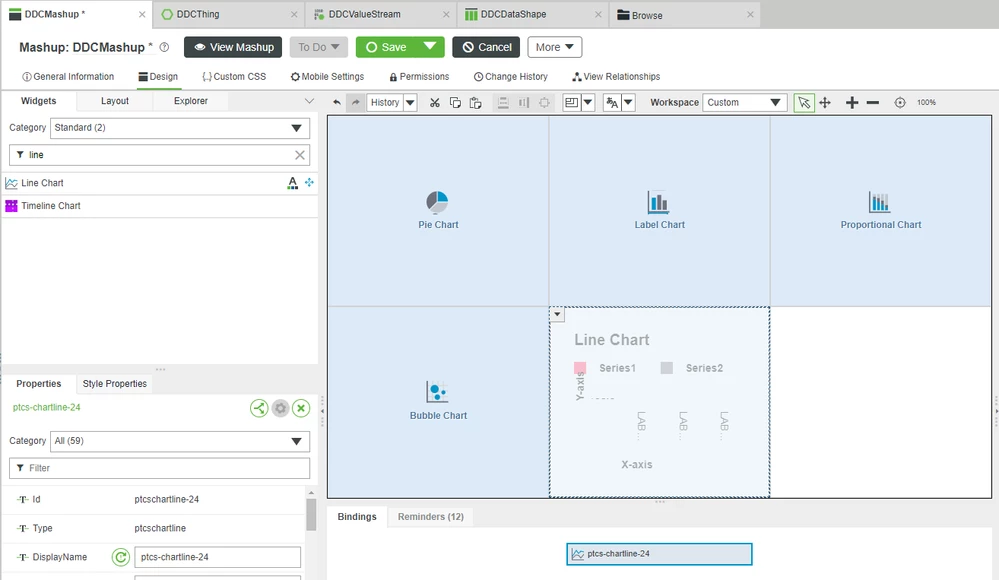Open the Workspace Custom dropdown
The width and height of the screenshot is (999, 580).
tap(745, 102)
